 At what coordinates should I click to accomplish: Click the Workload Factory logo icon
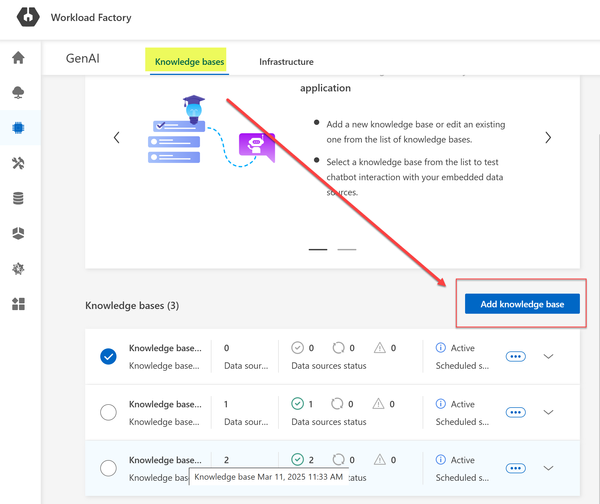click(28, 17)
